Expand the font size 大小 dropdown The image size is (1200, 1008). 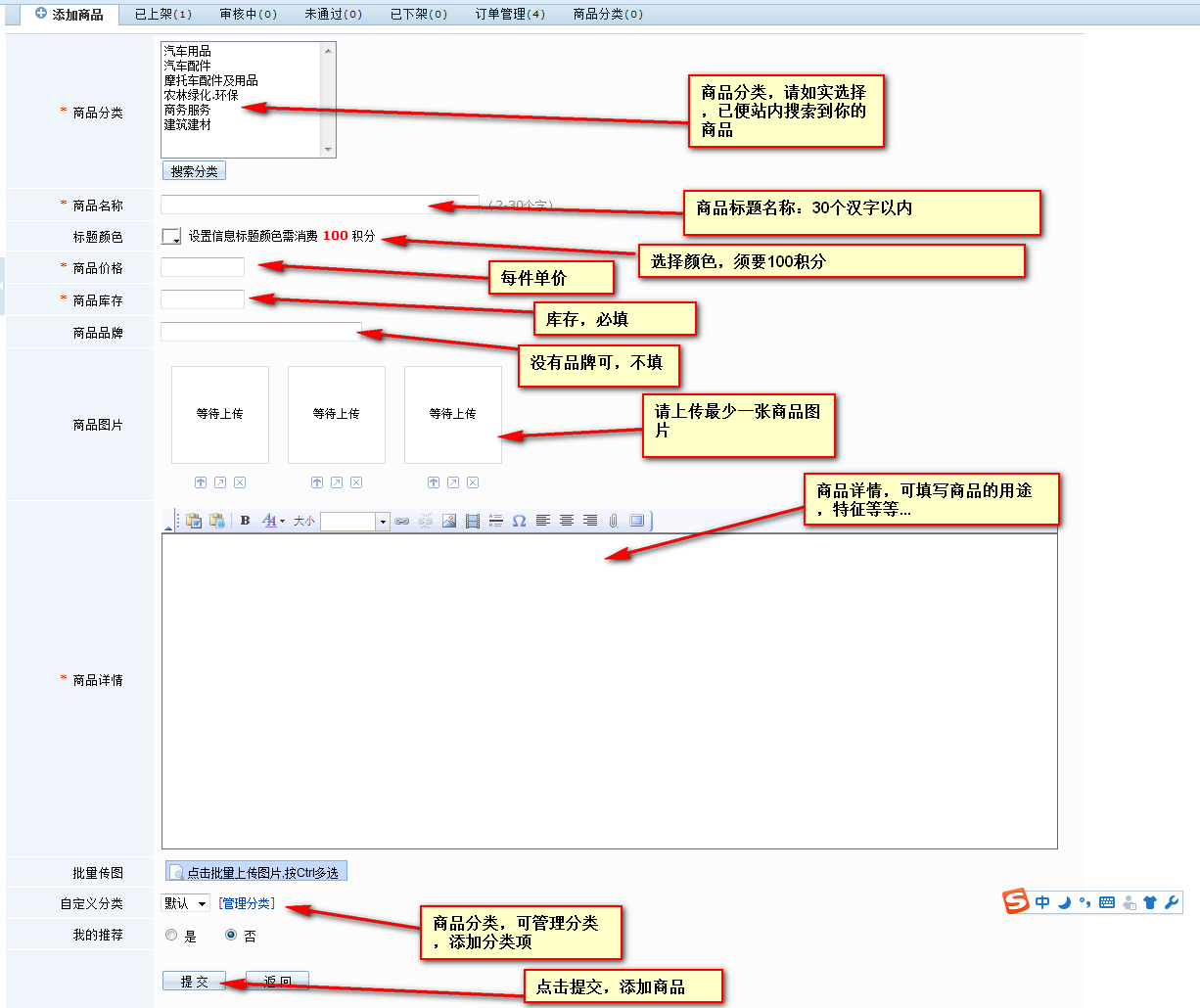pyautogui.click(x=383, y=522)
